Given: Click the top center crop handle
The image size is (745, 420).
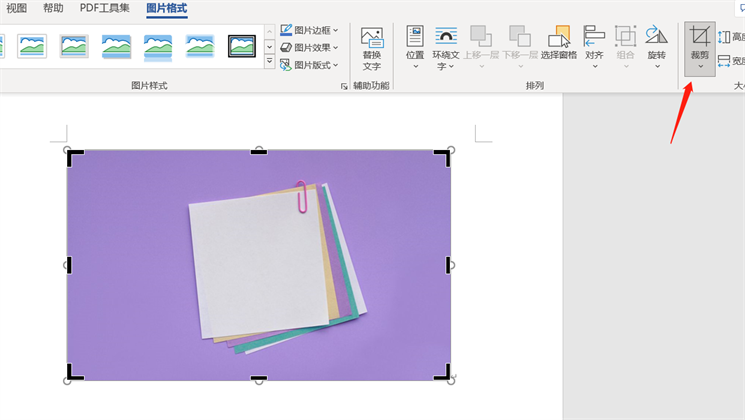Looking at the screenshot, I should coord(258,151).
